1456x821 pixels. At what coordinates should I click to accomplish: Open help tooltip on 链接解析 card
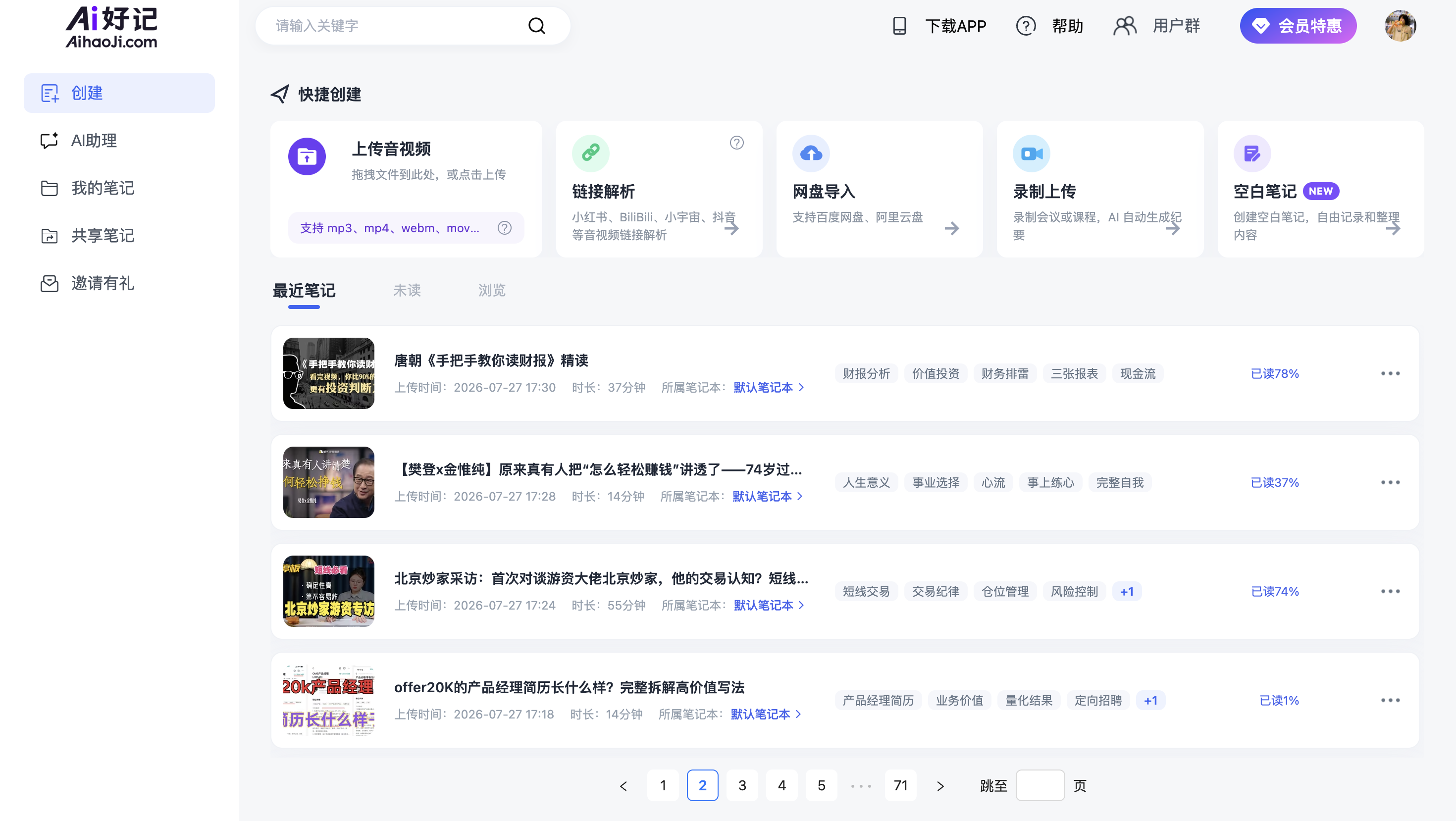(x=736, y=143)
